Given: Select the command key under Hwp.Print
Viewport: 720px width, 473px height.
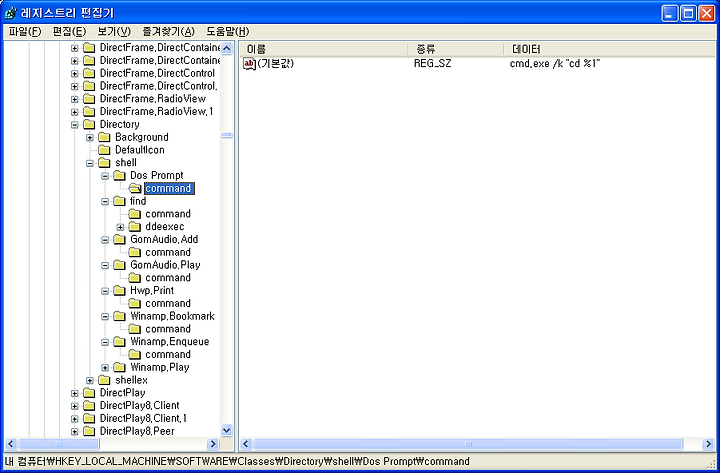Looking at the screenshot, I should [x=168, y=304].
